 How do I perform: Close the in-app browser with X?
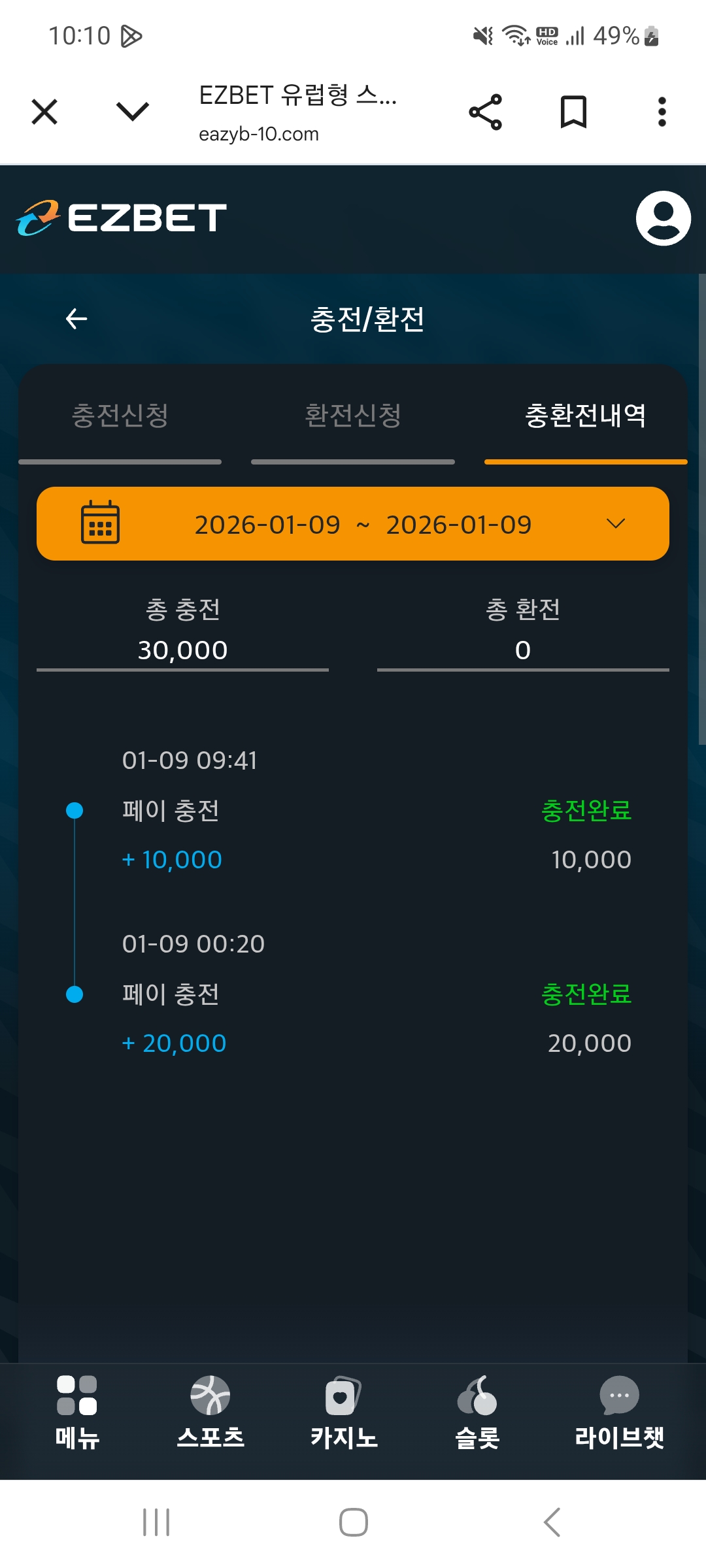(44, 112)
